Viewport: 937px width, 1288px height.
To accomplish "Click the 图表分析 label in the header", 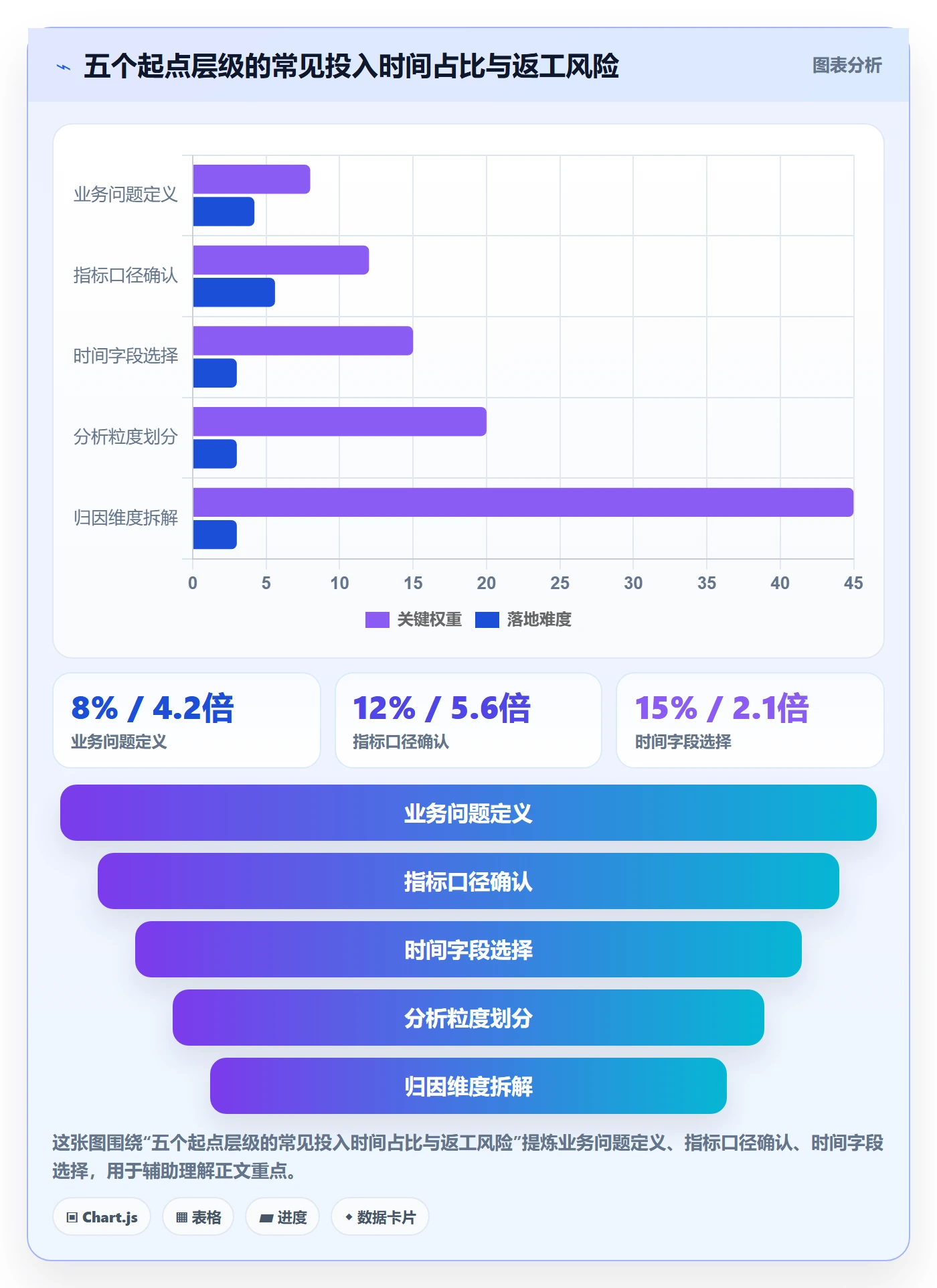I will click(x=847, y=66).
